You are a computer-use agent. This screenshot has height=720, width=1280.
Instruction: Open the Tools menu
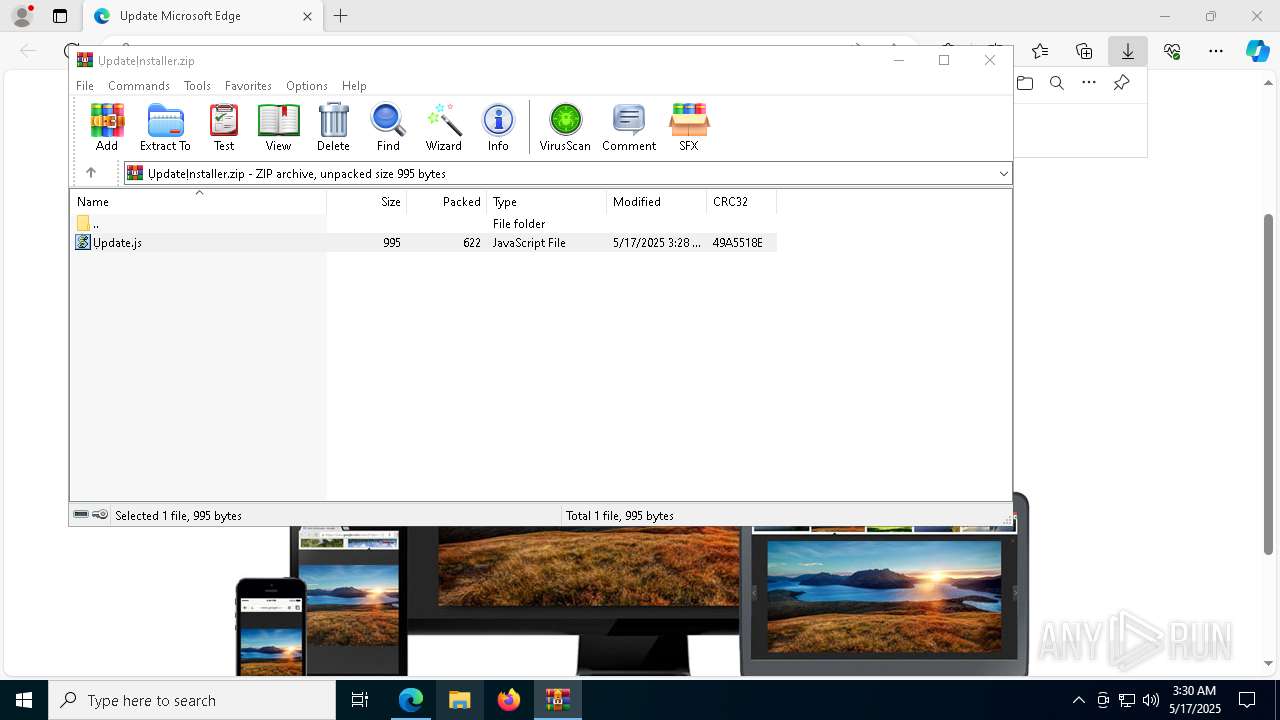(x=197, y=86)
